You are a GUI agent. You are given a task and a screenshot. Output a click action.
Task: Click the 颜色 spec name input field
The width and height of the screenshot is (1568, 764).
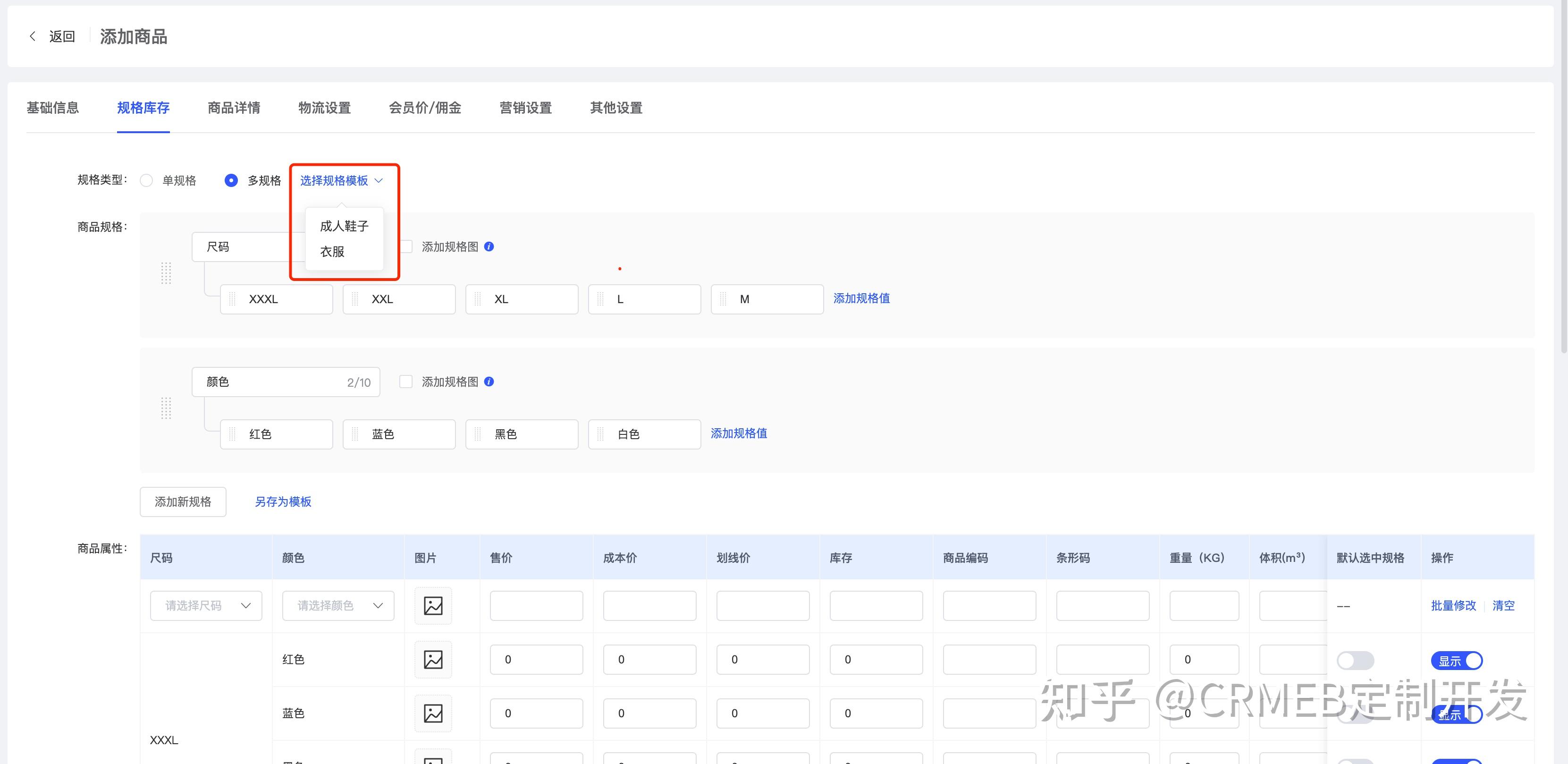(x=286, y=382)
